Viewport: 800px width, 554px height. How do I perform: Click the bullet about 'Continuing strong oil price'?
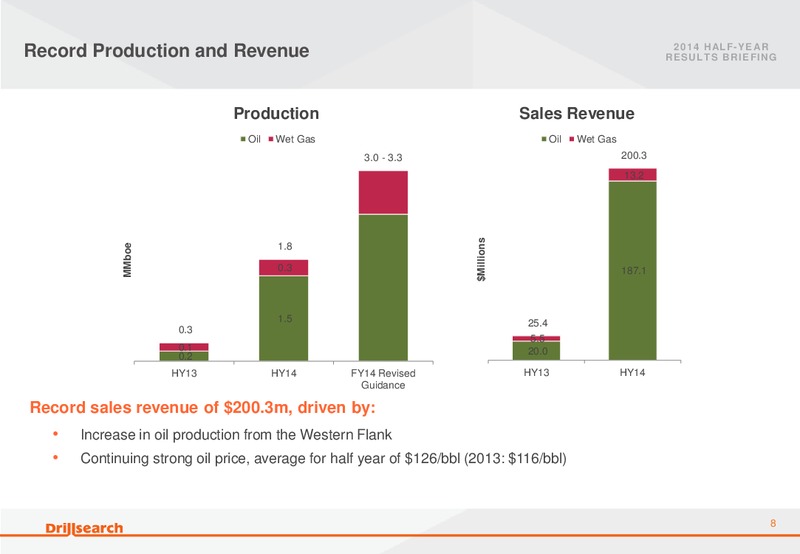point(323,458)
